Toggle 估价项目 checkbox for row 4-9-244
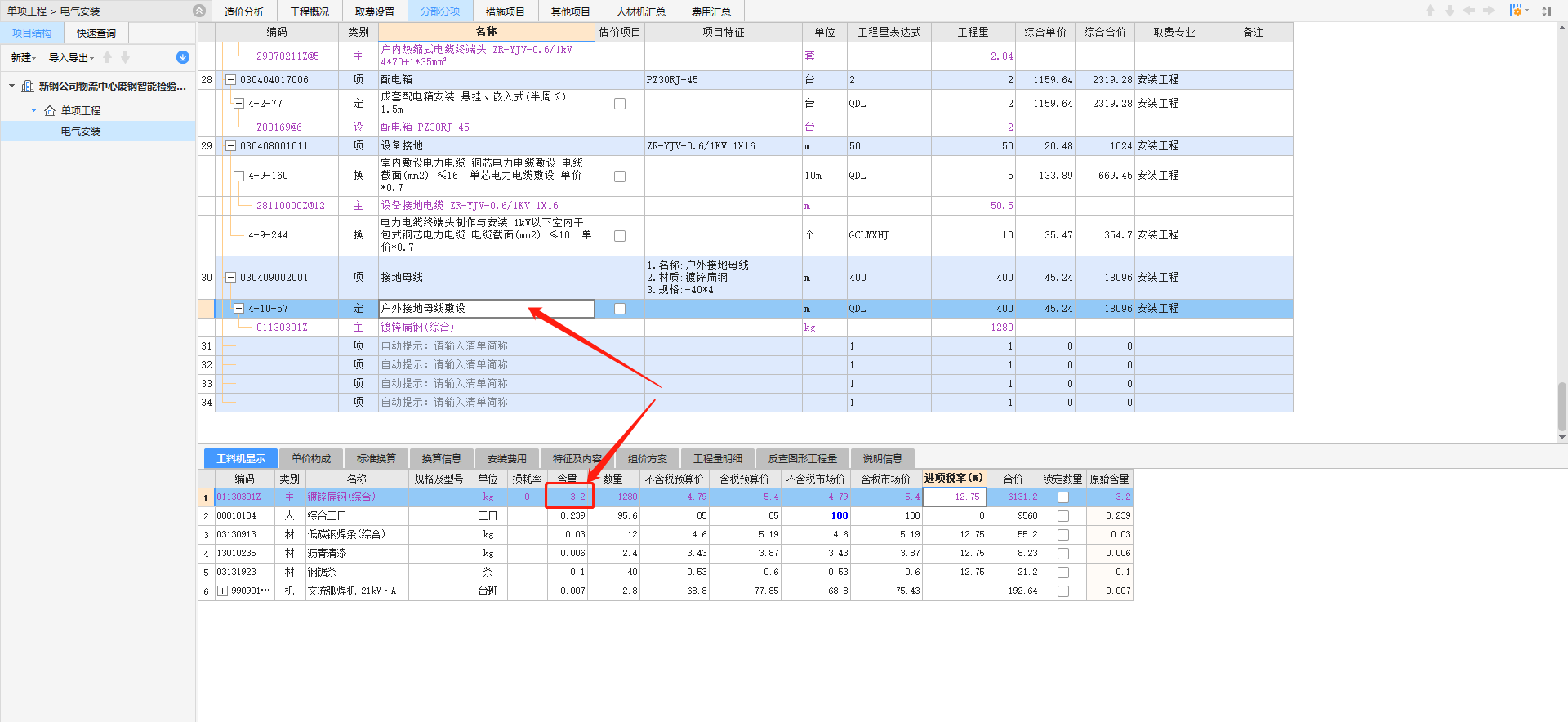Viewport: 1568px width, 722px height. click(620, 236)
